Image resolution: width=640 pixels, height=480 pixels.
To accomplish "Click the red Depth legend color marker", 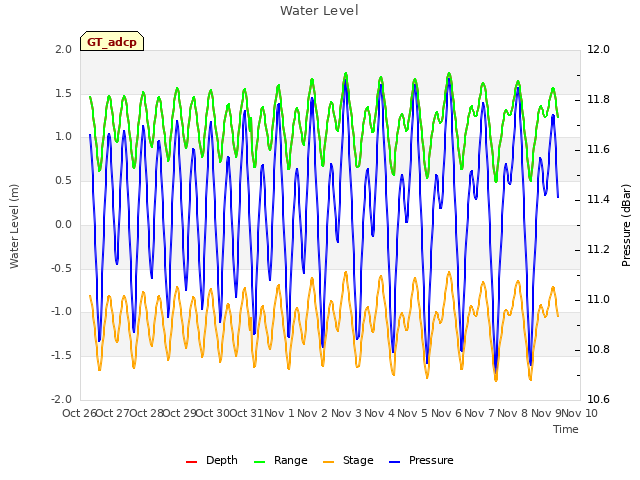I will 191,462.
